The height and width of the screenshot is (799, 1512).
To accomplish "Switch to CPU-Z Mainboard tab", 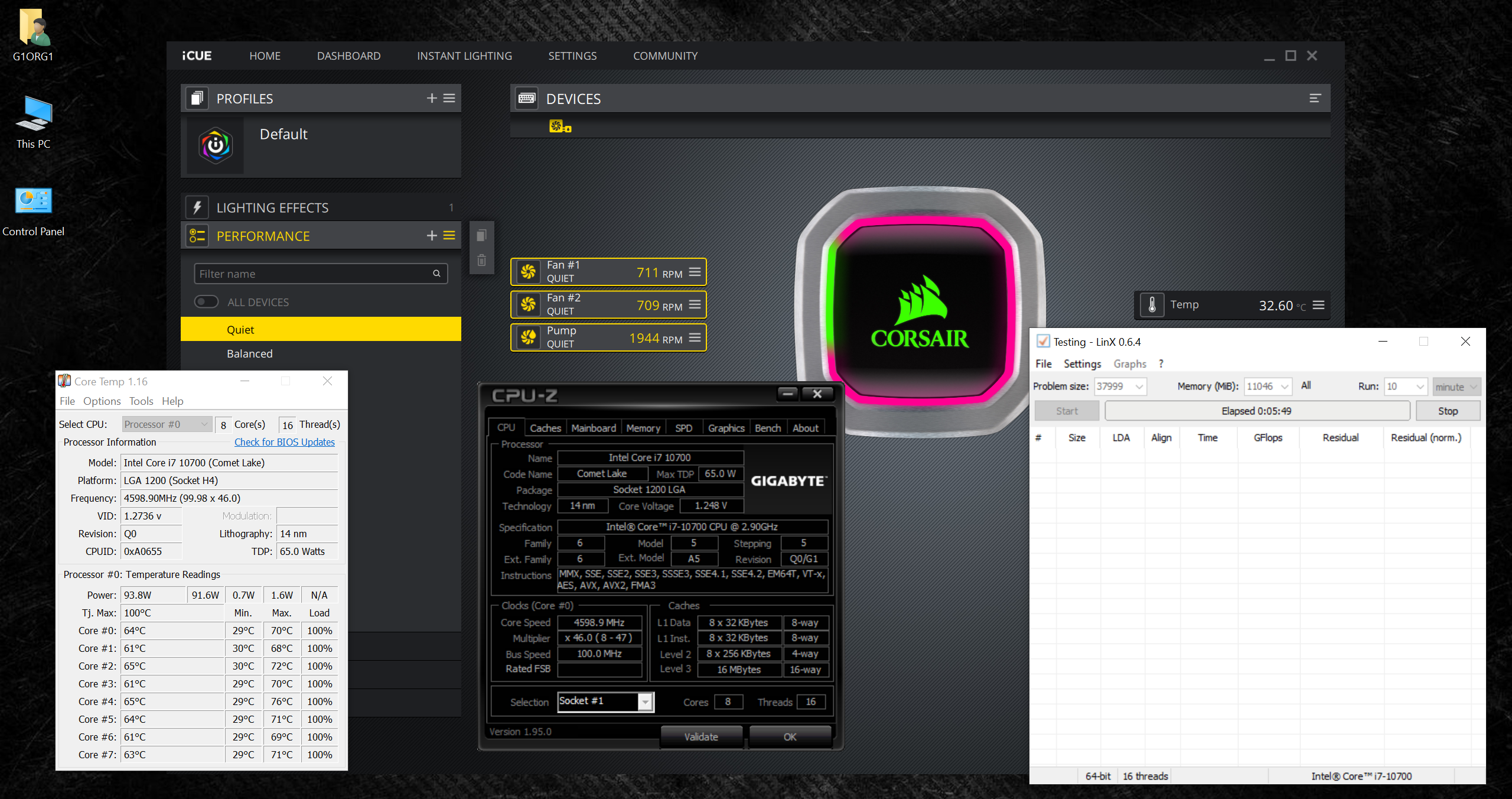I will point(594,428).
